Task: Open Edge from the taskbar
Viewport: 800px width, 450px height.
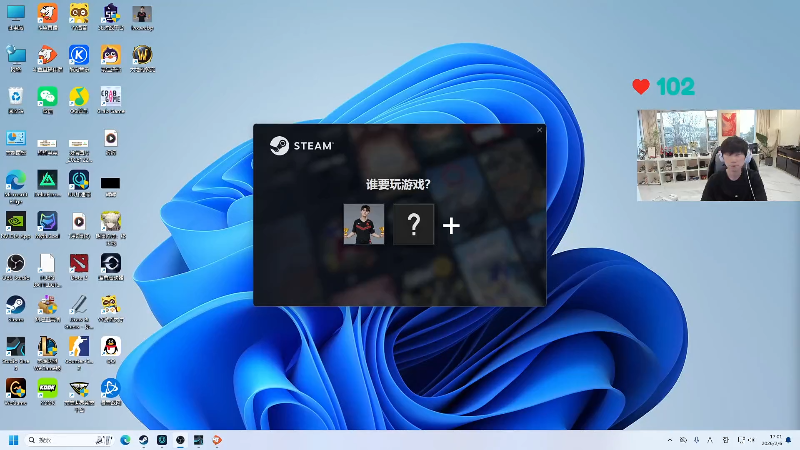Action: pos(125,440)
